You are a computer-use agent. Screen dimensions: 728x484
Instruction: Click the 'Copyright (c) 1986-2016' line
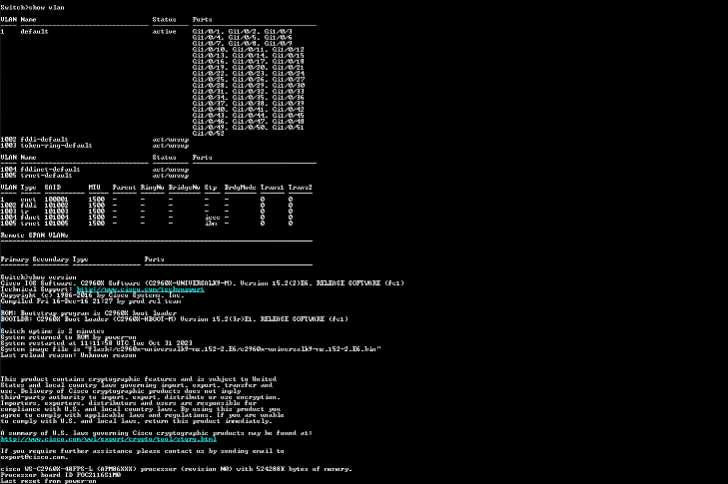pos(92,295)
